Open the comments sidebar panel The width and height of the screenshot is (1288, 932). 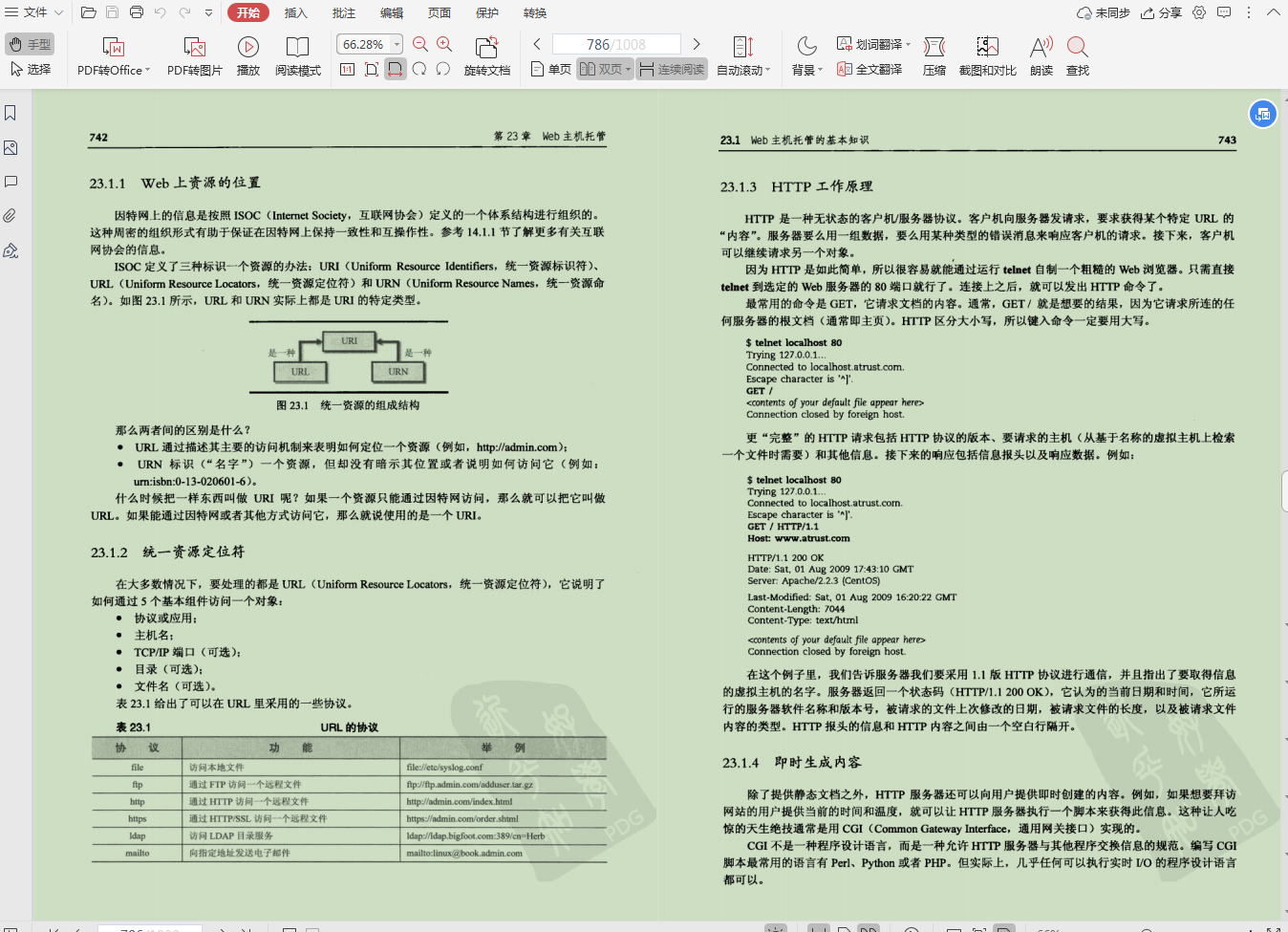[x=11, y=182]
